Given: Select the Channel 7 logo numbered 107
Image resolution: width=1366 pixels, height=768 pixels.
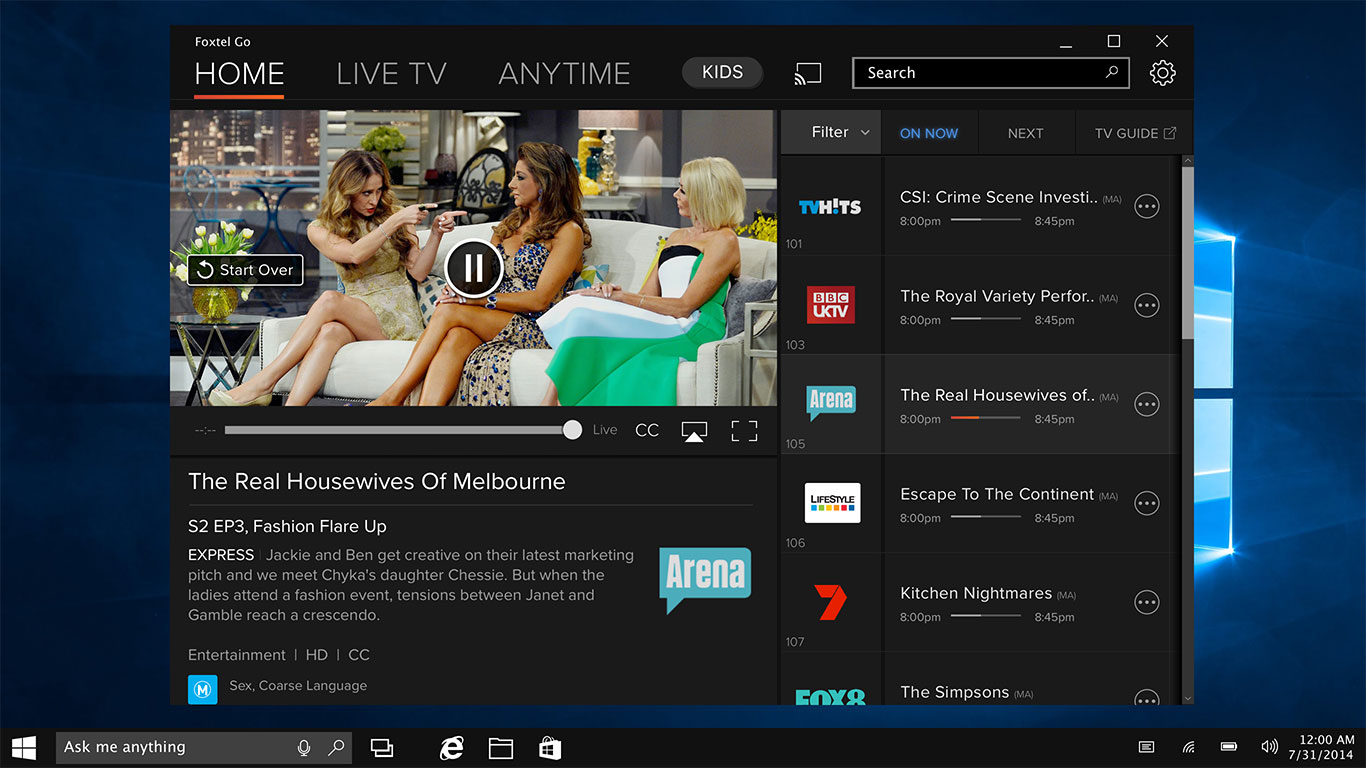Looking at the screenshot, I should (x=830, y=601).
